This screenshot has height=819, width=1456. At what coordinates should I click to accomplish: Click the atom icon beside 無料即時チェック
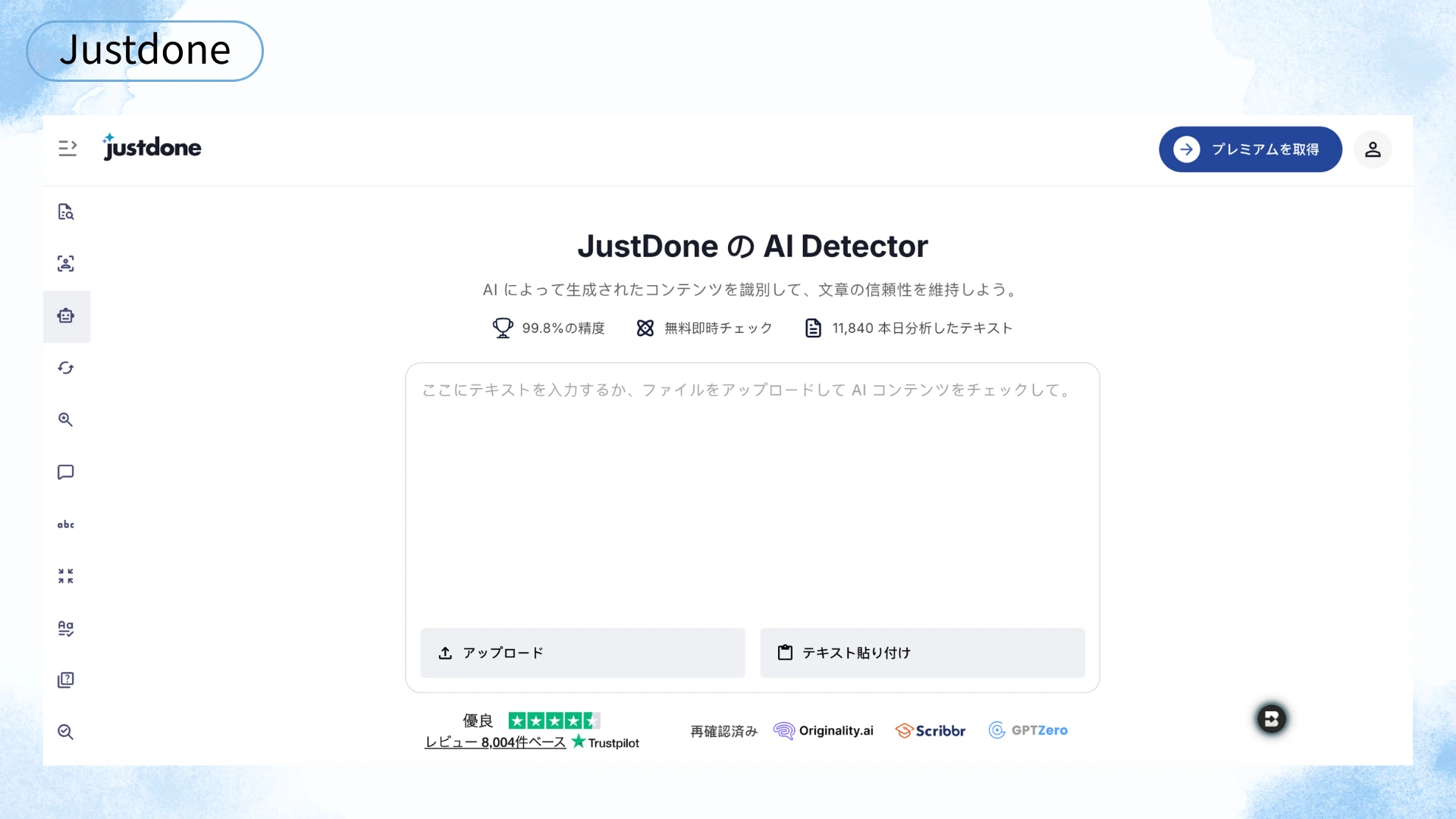pos(645,328)
